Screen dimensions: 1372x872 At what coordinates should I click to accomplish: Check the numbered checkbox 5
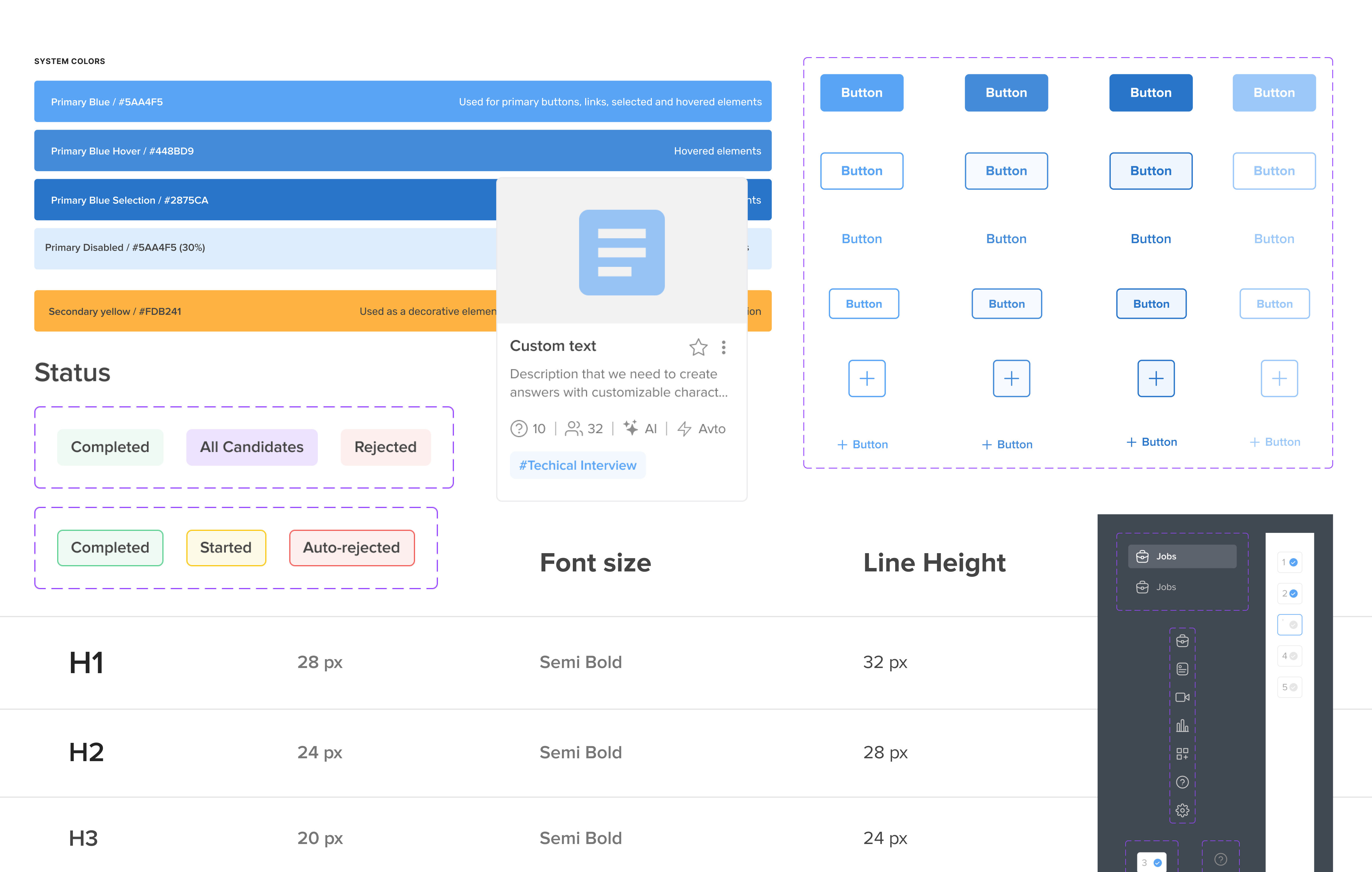pyautogui.click(x=1290, y=687)
